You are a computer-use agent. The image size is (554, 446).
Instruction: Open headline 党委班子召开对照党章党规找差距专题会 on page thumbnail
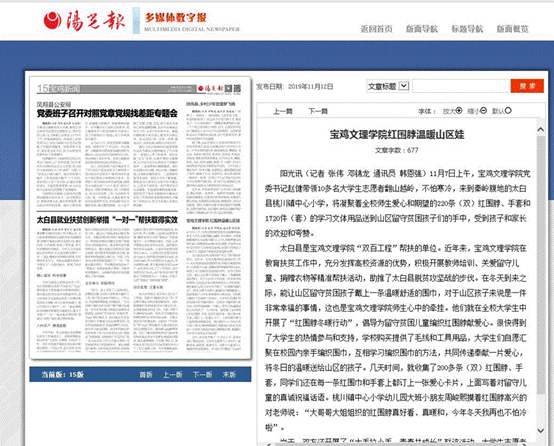107,114
